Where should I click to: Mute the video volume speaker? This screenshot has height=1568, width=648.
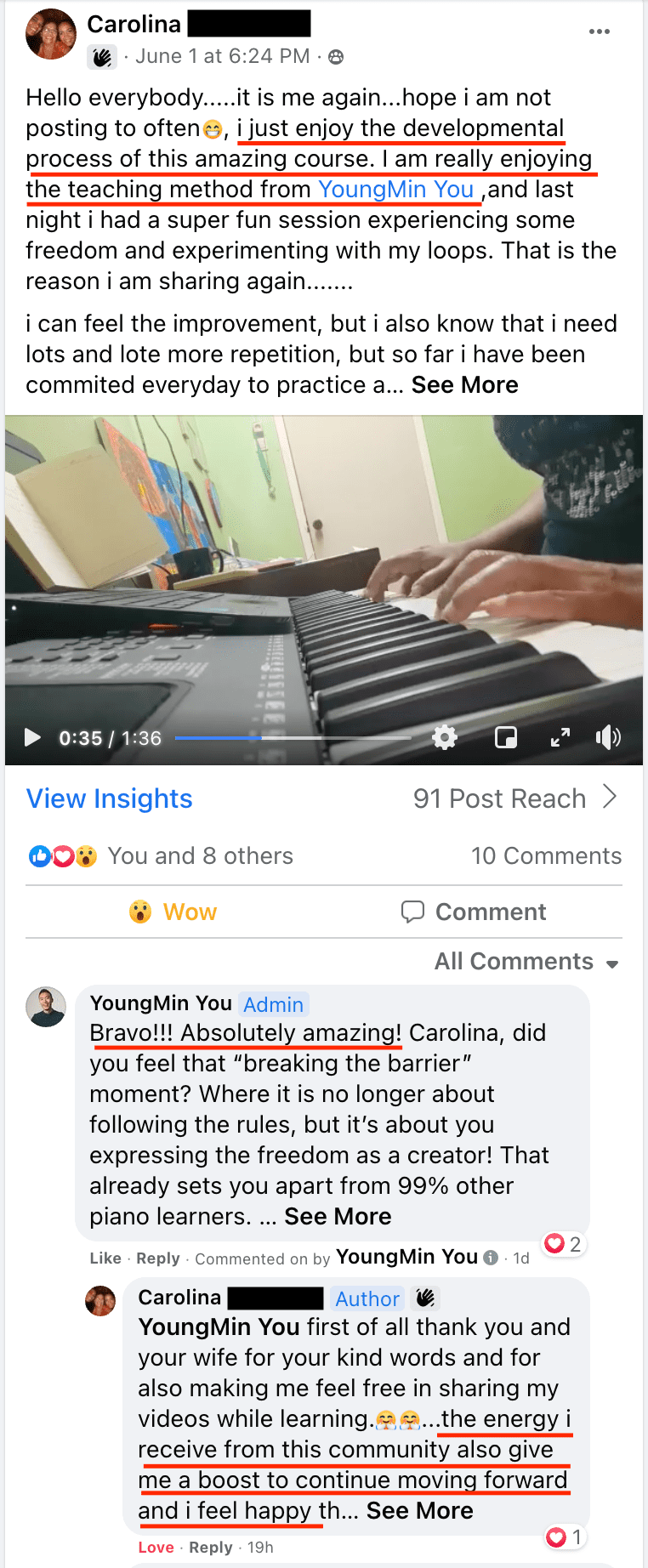tap(608, 737)
